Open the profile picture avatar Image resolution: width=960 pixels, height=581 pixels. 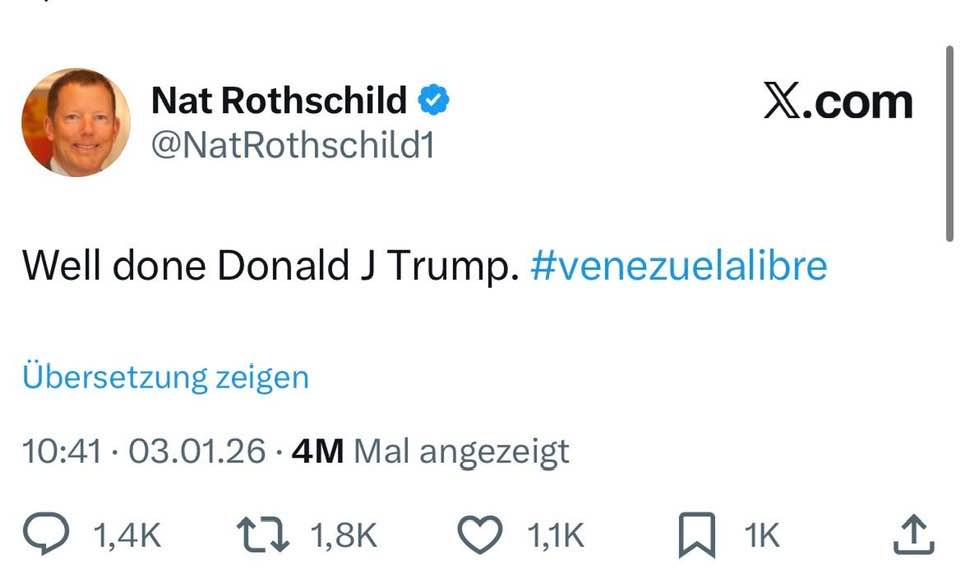[x=76, y=122]
